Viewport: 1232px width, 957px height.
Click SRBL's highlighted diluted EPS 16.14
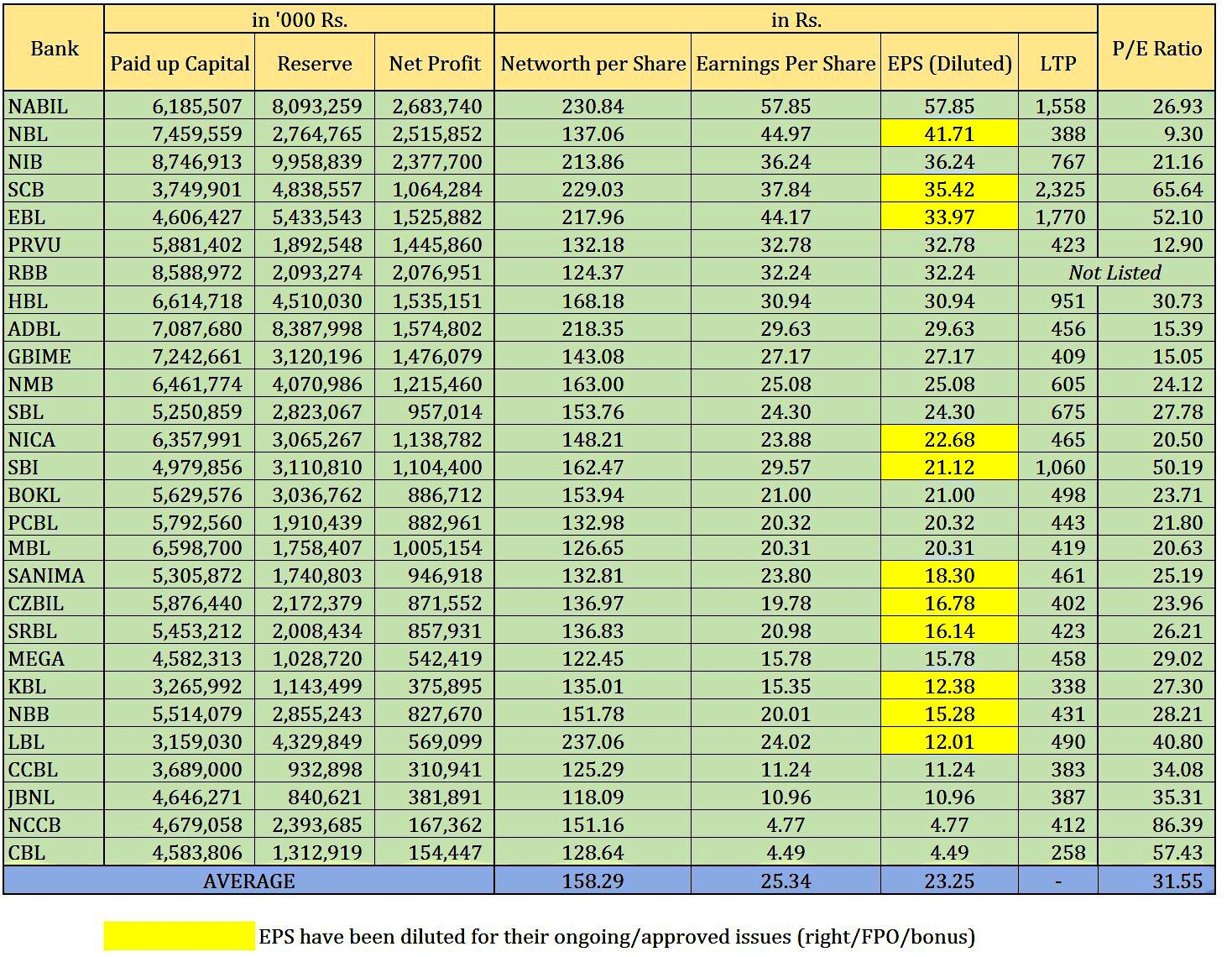(949, 630)
